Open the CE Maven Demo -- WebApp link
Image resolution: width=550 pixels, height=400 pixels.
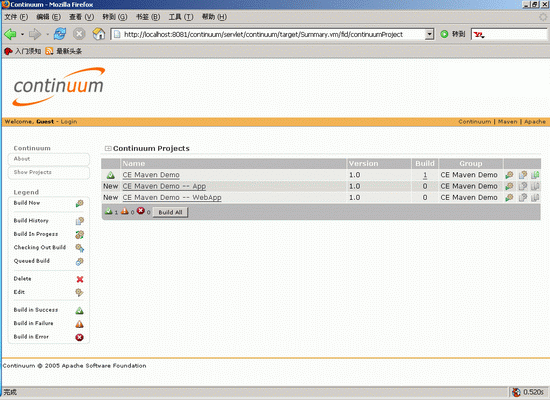coord(172,198)
